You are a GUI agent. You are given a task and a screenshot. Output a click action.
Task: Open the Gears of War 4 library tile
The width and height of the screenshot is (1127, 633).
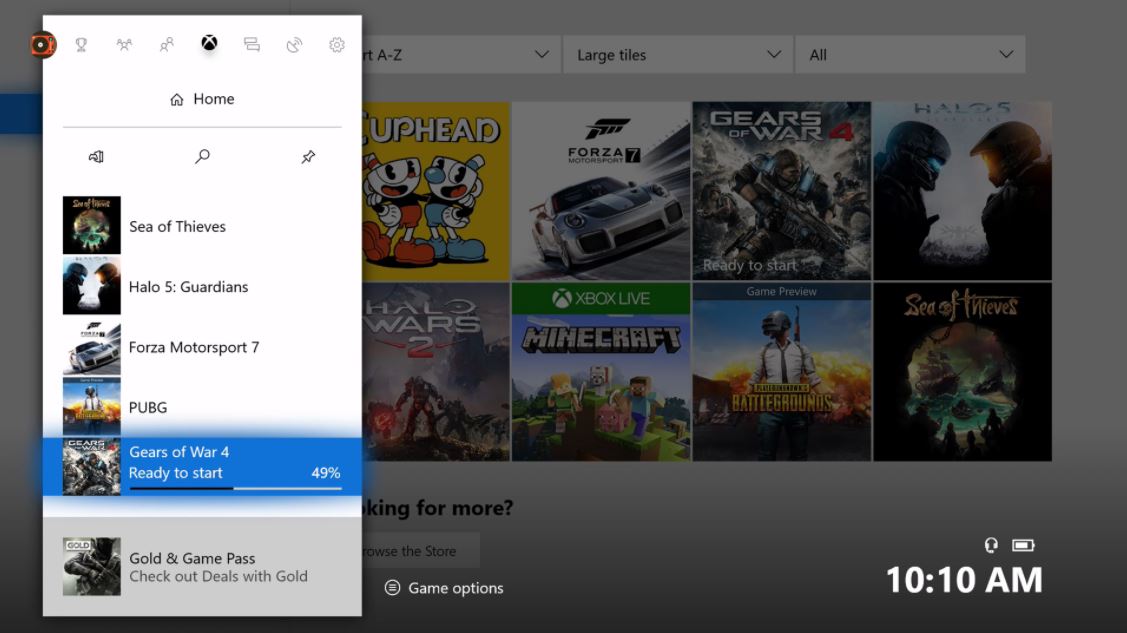click(782, 190)
